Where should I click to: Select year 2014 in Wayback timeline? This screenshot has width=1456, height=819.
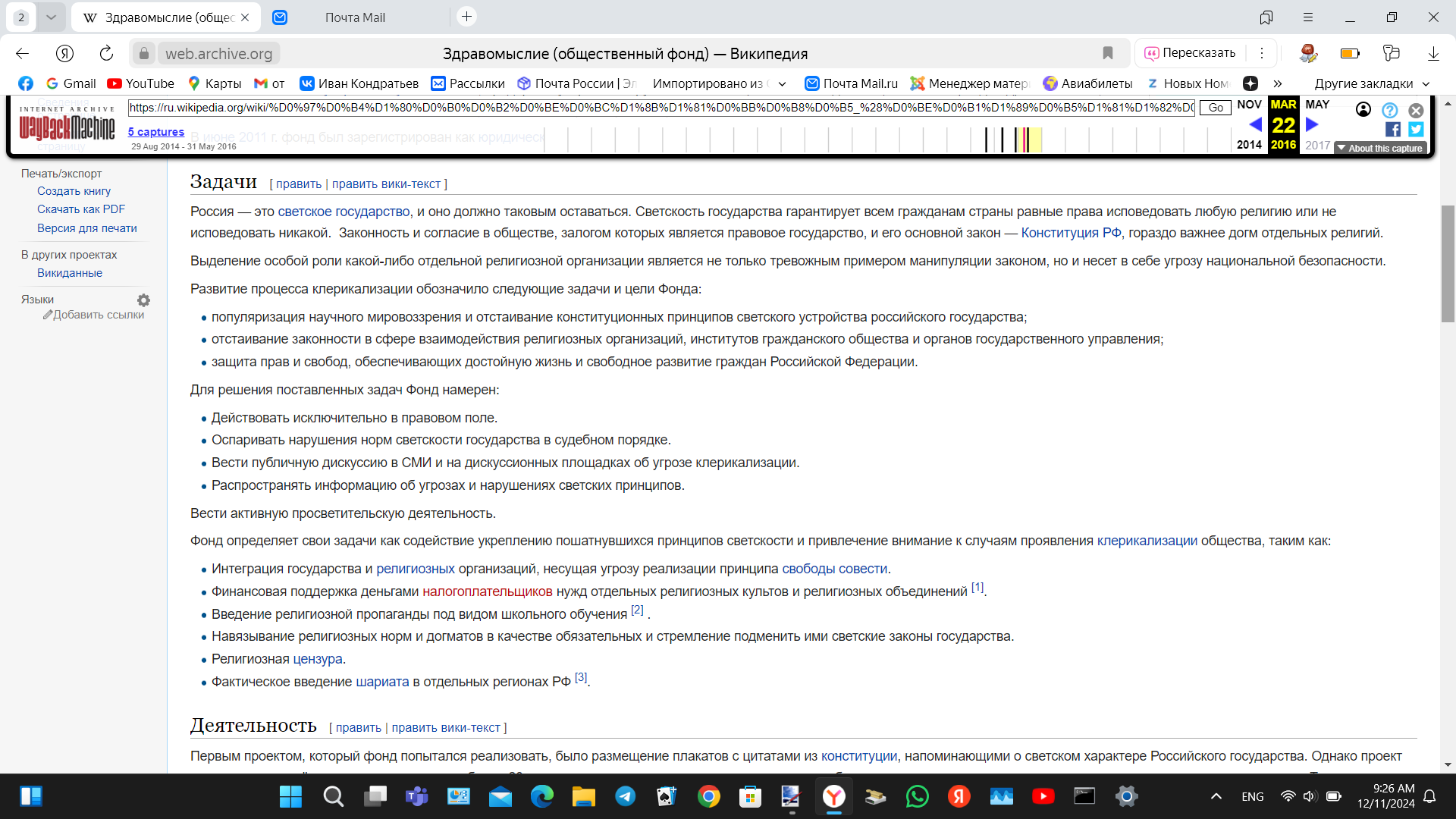point(1249,145)
